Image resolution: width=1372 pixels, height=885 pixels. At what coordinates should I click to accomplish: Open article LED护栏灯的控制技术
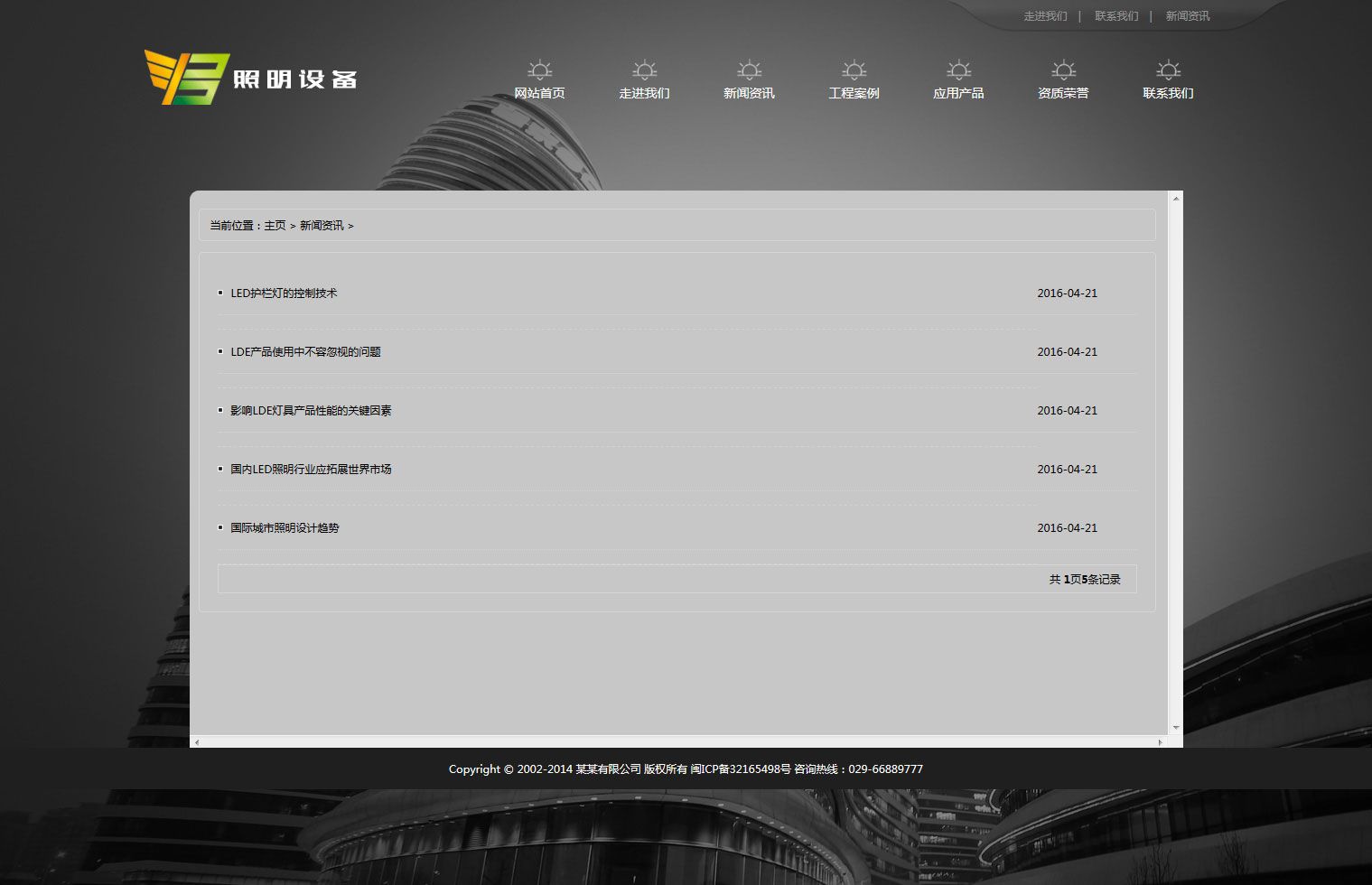(284, 293)
